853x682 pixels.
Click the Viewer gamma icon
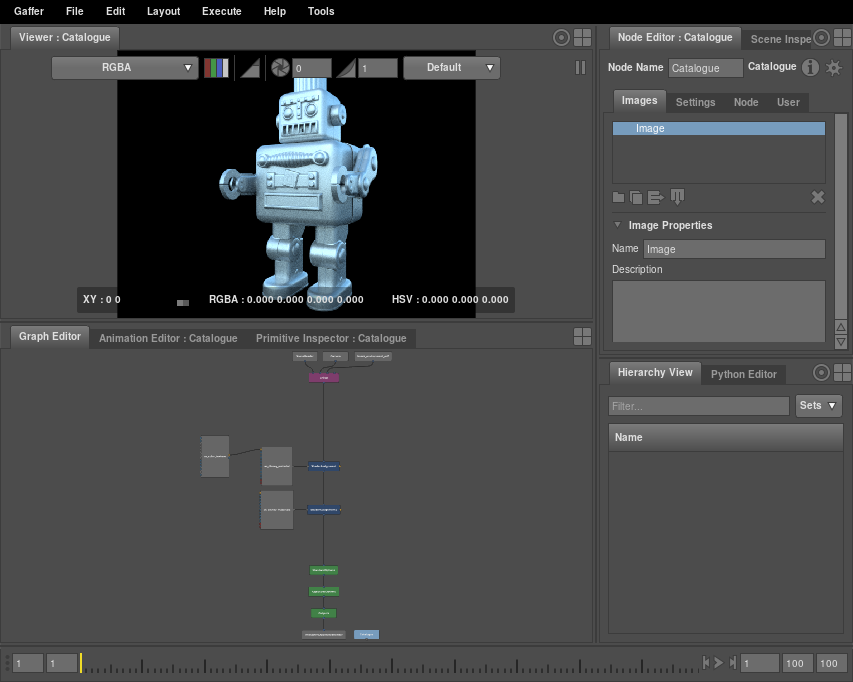pyautogui.click(x=345, y=68)
